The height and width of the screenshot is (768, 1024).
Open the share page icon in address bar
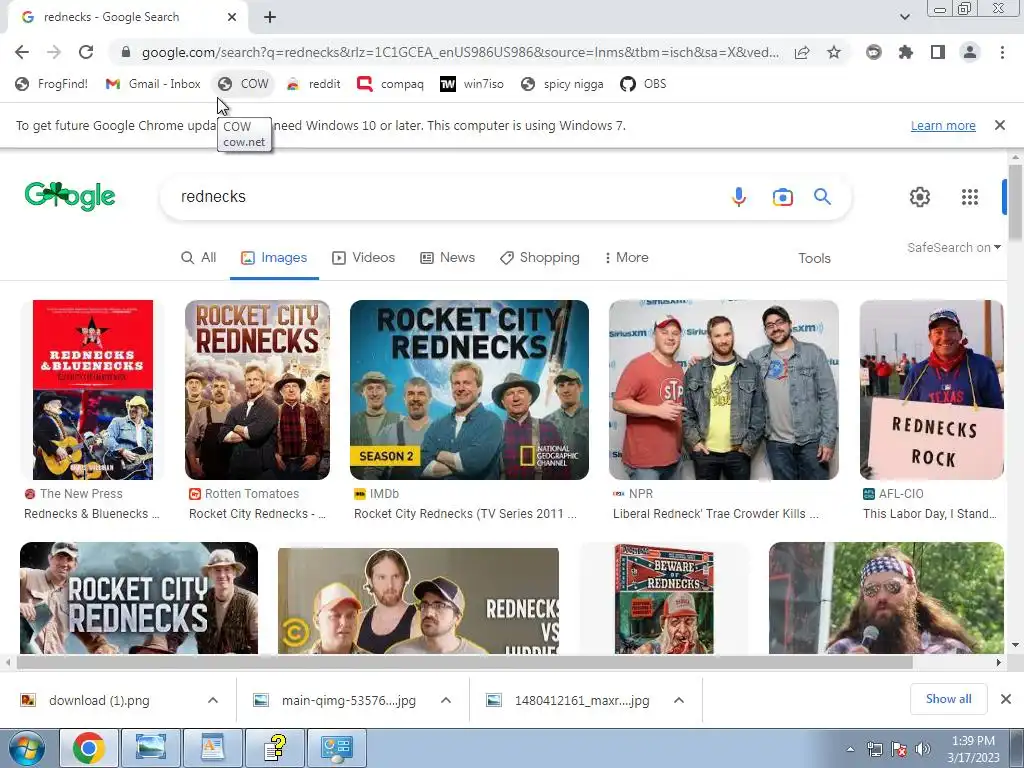click(802, 52)
